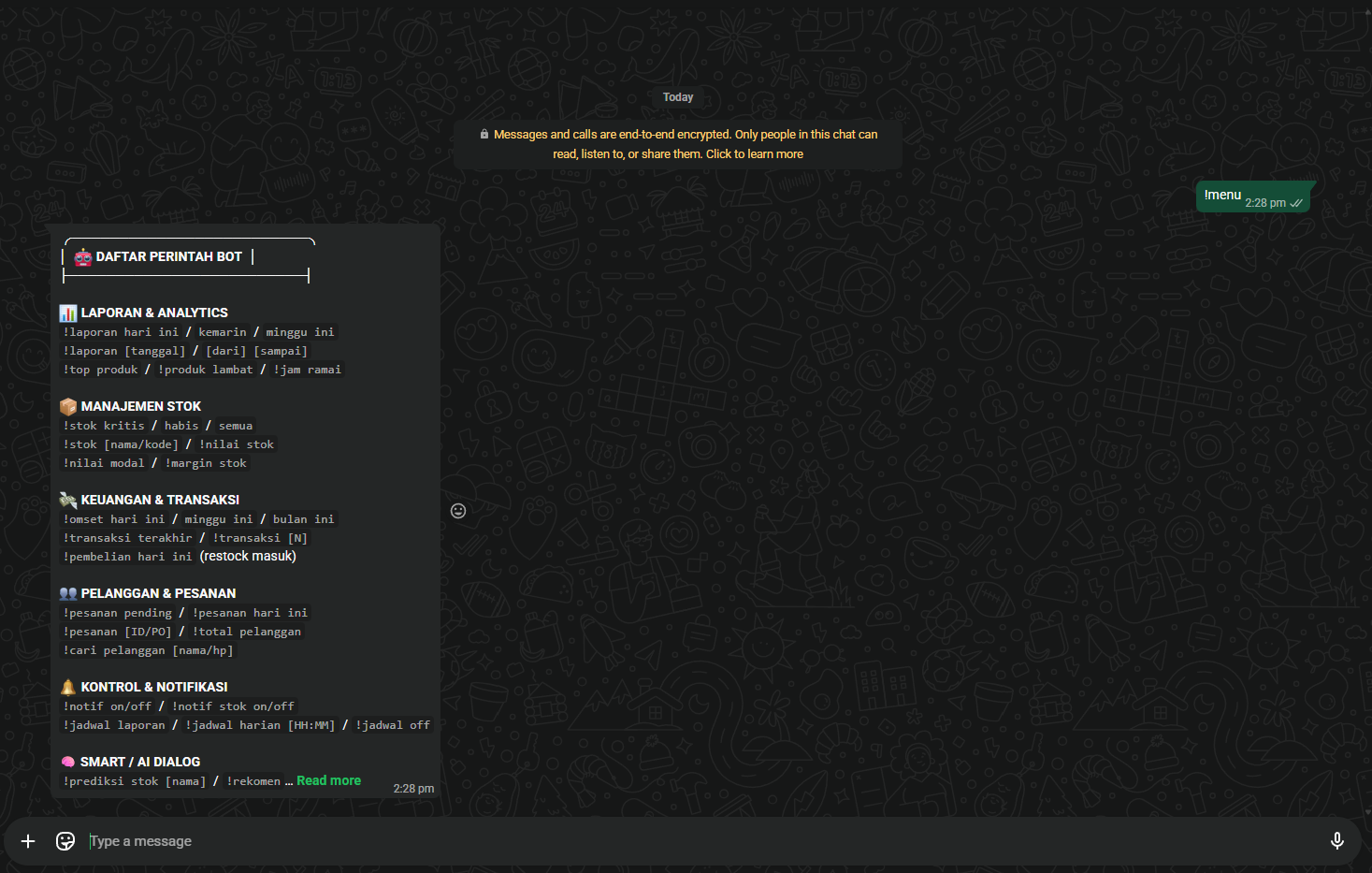React to the bot message using the smiley icon
1372x873 pixels.
[458, 511]
